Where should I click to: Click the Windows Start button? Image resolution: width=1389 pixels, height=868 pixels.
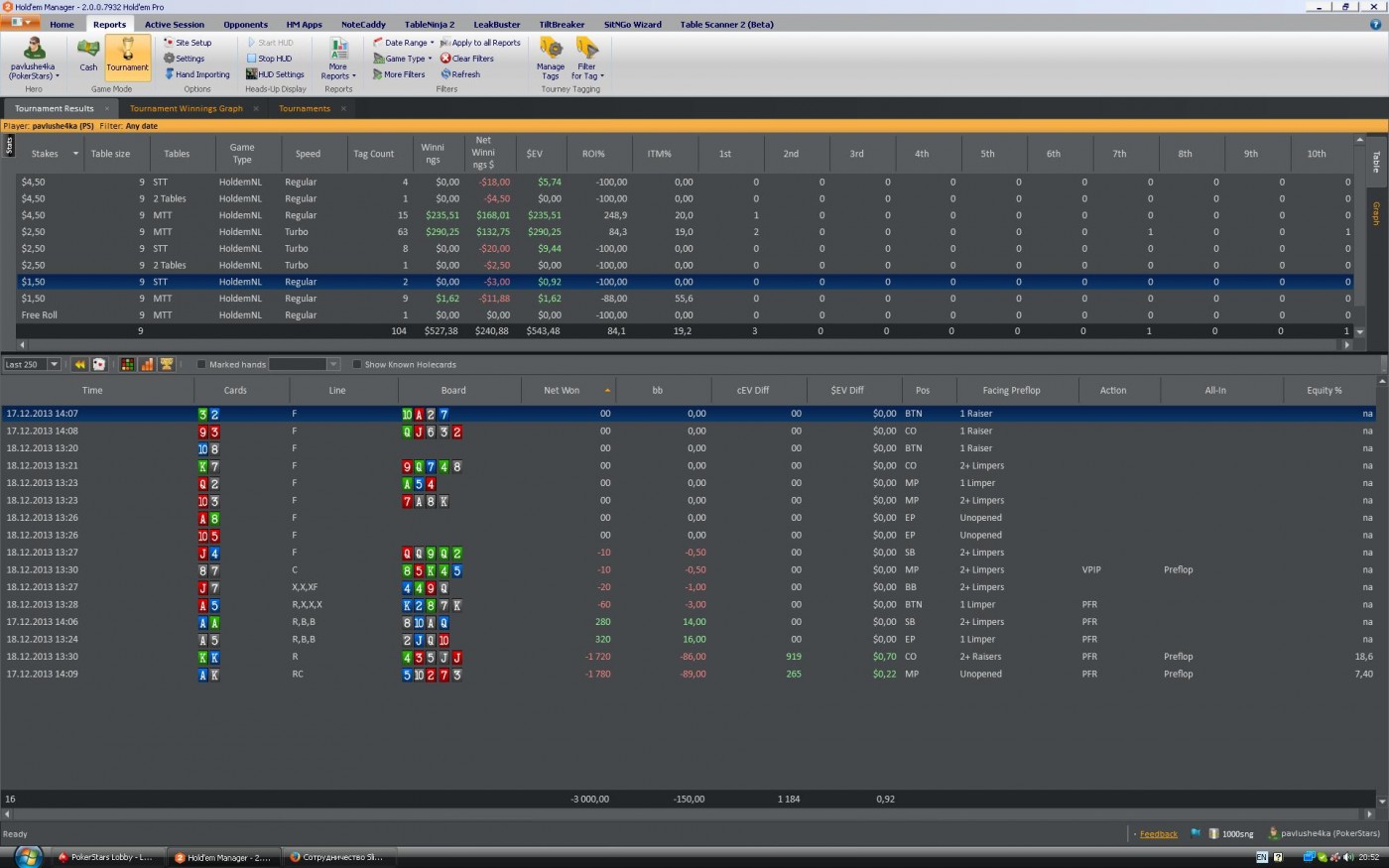point(28,857)
